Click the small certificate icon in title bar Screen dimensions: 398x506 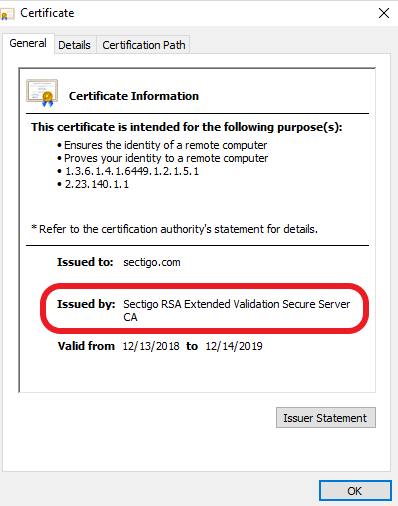(7, 14)
